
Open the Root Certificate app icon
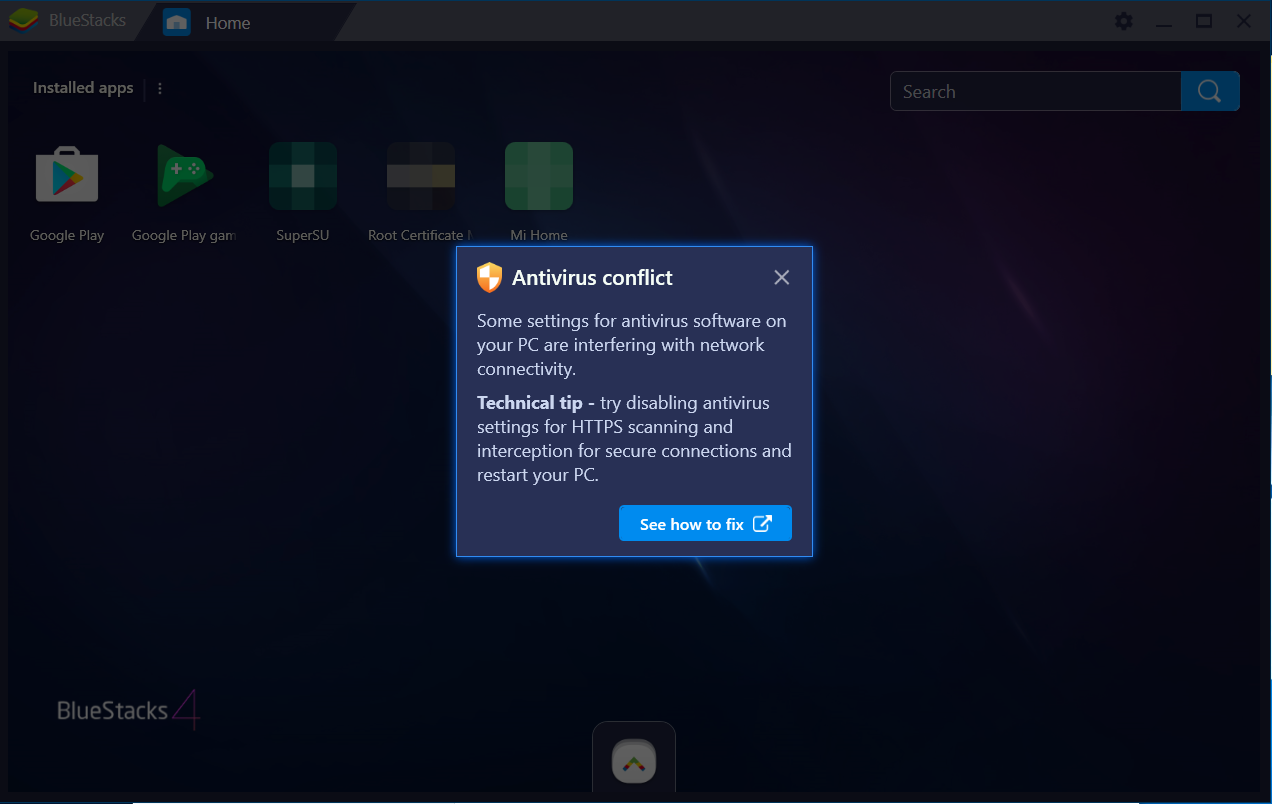[x=421, y=176]
